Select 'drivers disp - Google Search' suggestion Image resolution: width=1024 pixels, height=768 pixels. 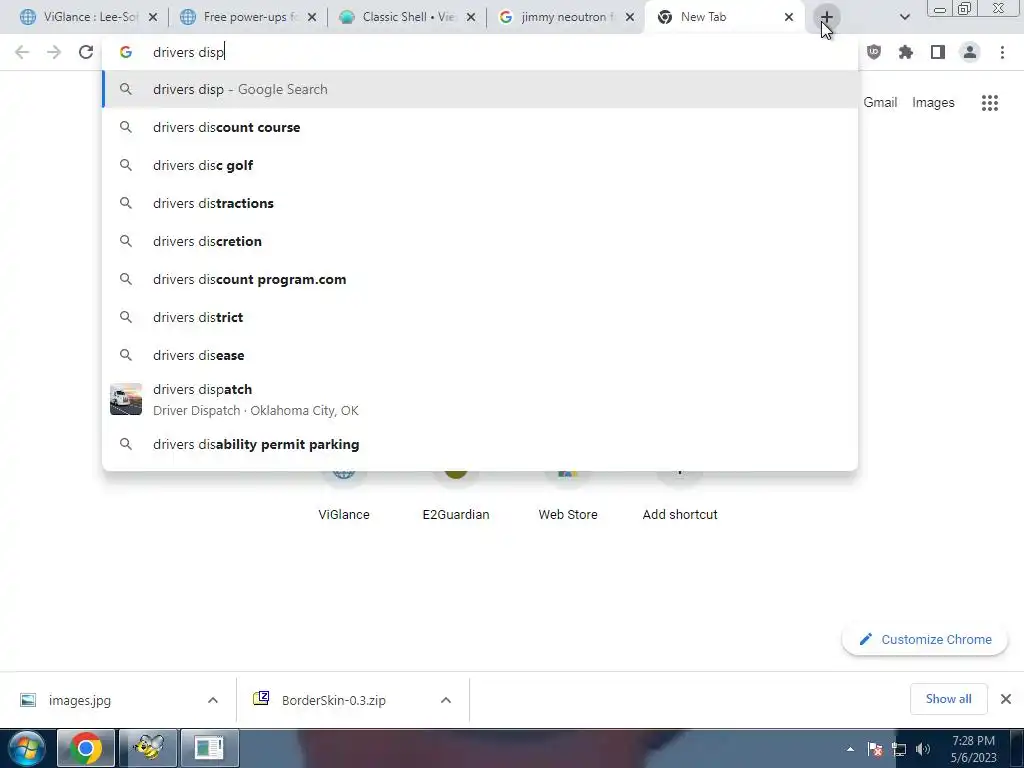pyautogui.click(x=480, y=89)
